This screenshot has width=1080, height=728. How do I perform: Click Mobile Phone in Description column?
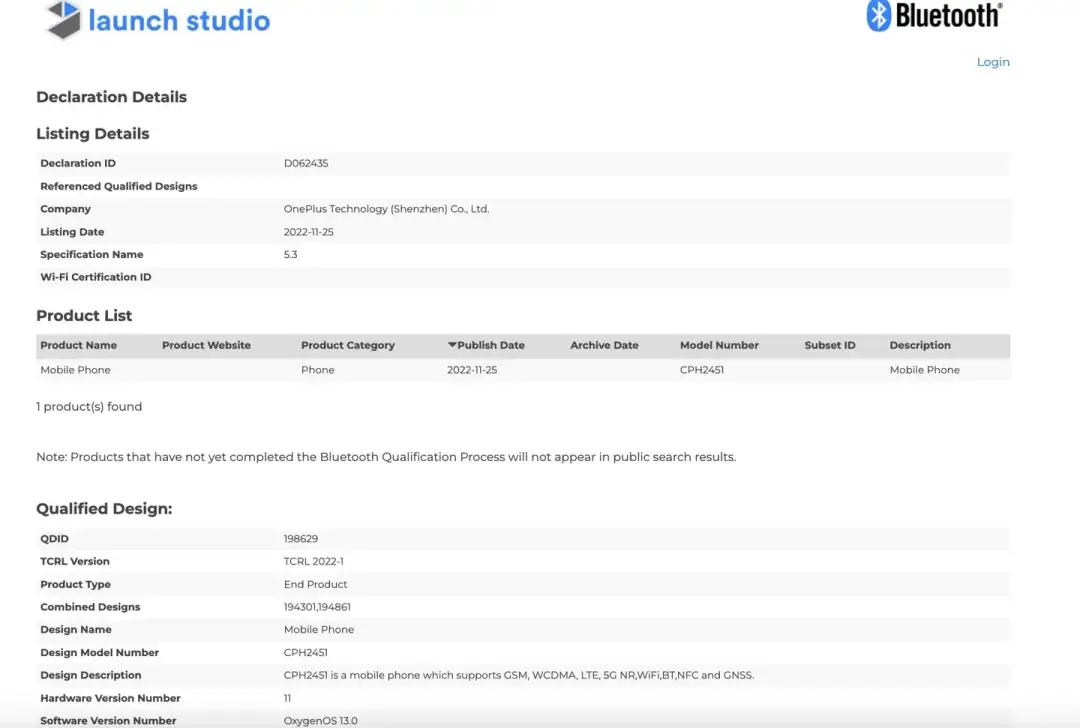(924, 370)
